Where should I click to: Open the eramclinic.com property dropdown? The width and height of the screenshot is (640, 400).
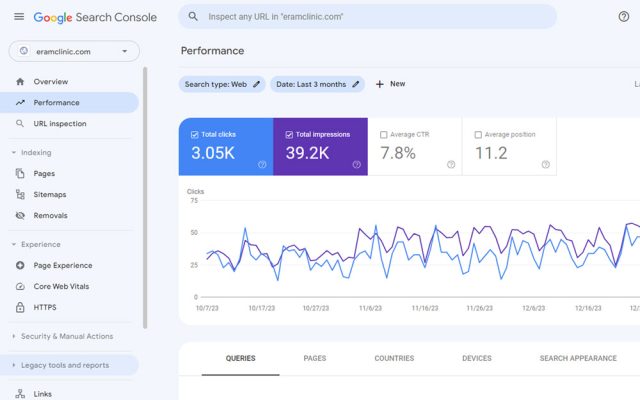pos(74,51)
